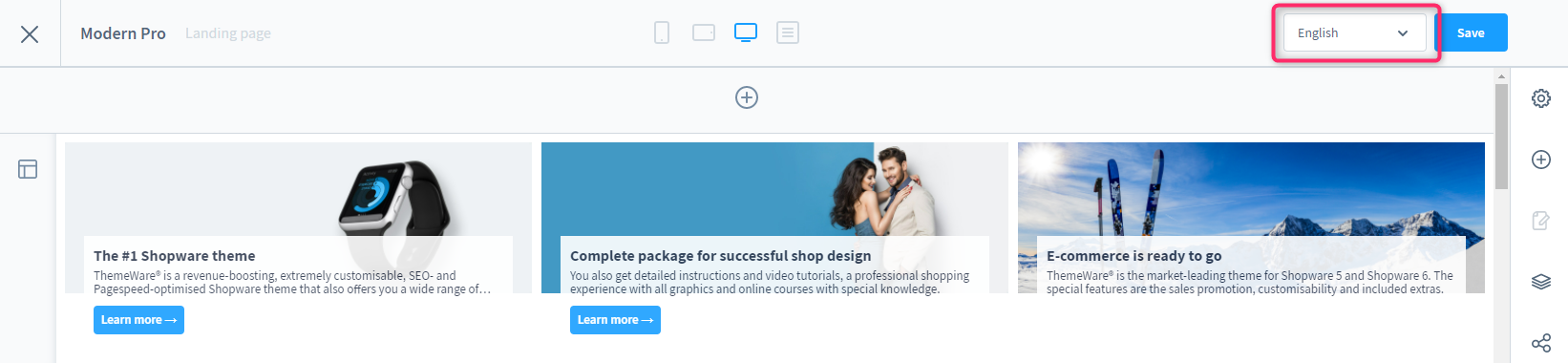Click the Save button
Viewport: 1568px width, 363px height.
[1471, 32]
